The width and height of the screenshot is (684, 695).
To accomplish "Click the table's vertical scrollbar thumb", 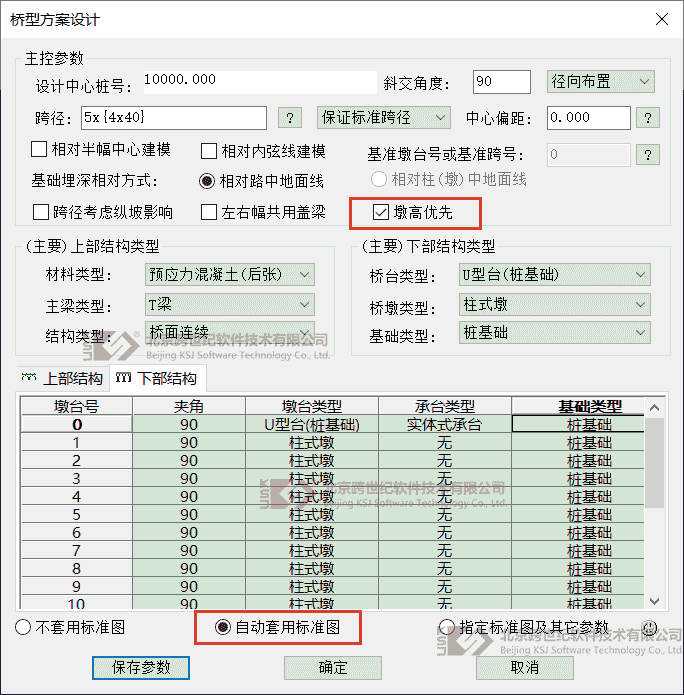I will [x=654, y=462].
